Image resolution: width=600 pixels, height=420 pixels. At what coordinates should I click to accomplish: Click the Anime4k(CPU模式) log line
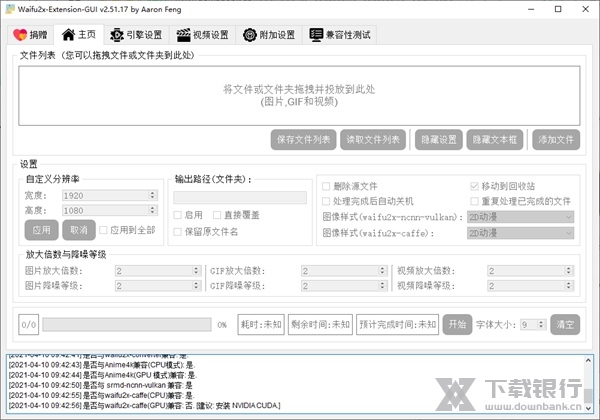click(101, 365)
